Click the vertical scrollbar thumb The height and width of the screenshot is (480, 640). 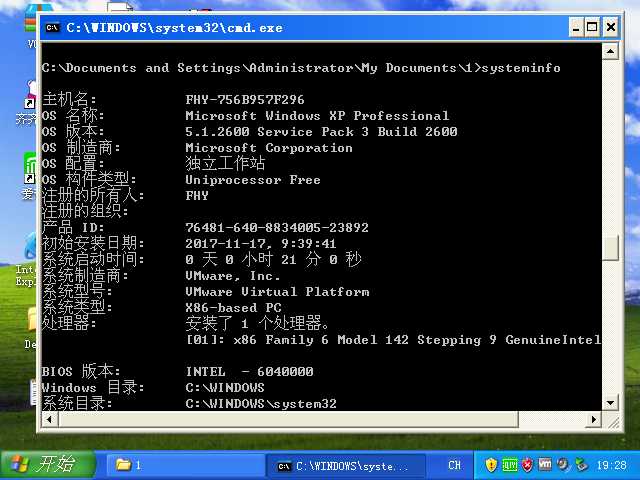click(x=610, y=247)
